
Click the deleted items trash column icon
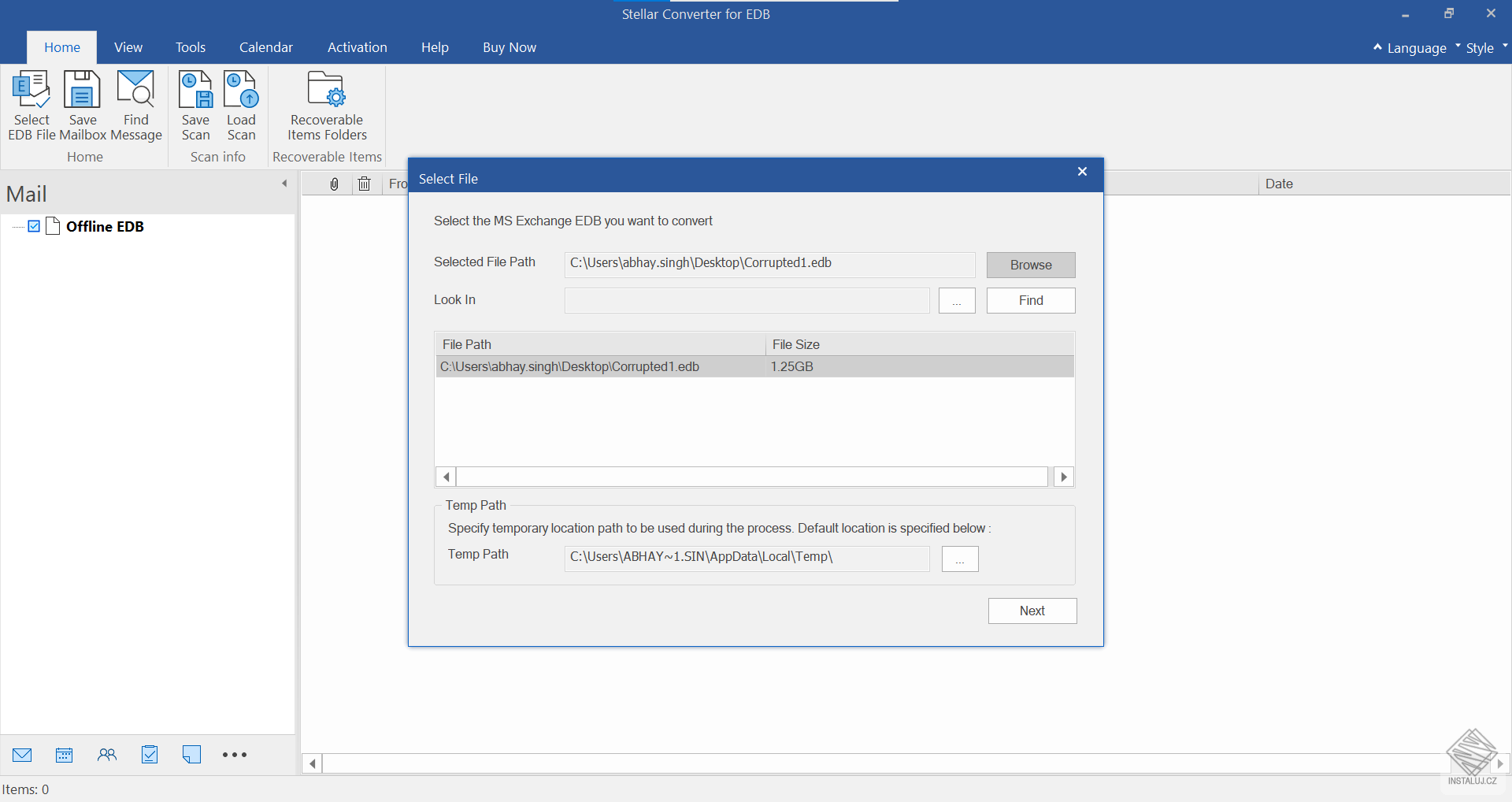click(x=364, y=184)
